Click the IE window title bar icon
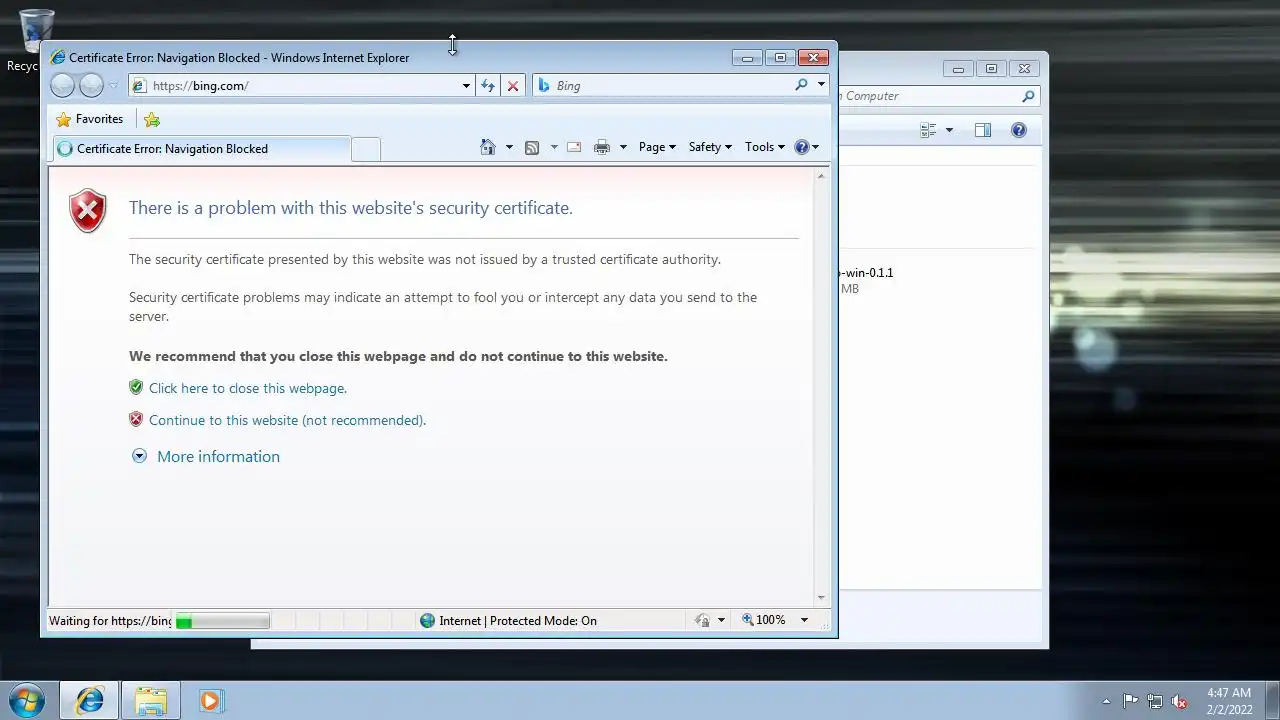Viewport: 1280px width, 720px height. pyautogui.click(x=58, y=57)
